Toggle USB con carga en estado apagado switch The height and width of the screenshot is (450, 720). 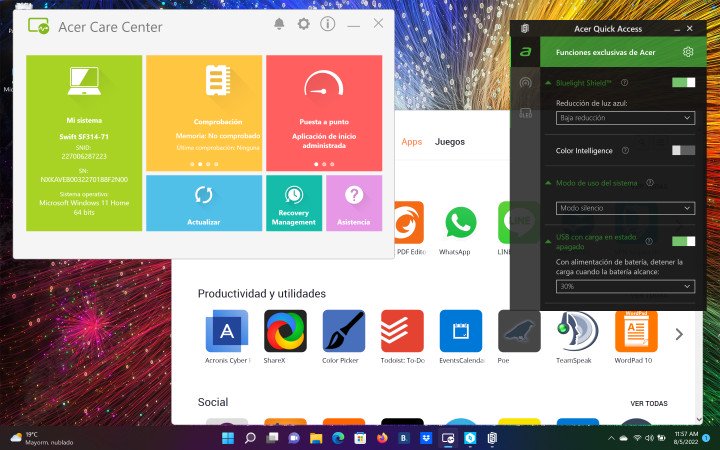click(683, 241)
